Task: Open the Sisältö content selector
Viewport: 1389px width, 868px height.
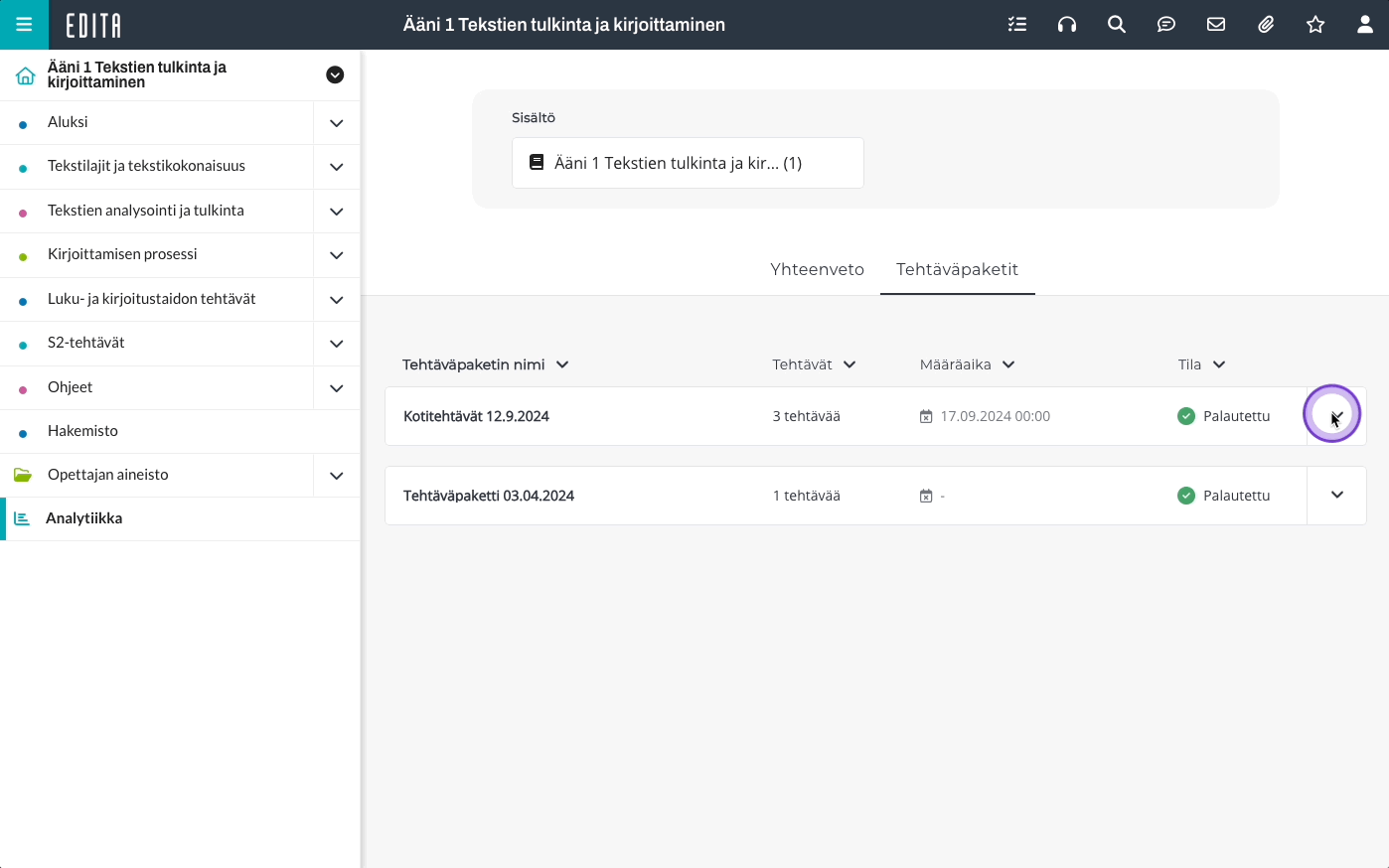Action: coord(688,163)
